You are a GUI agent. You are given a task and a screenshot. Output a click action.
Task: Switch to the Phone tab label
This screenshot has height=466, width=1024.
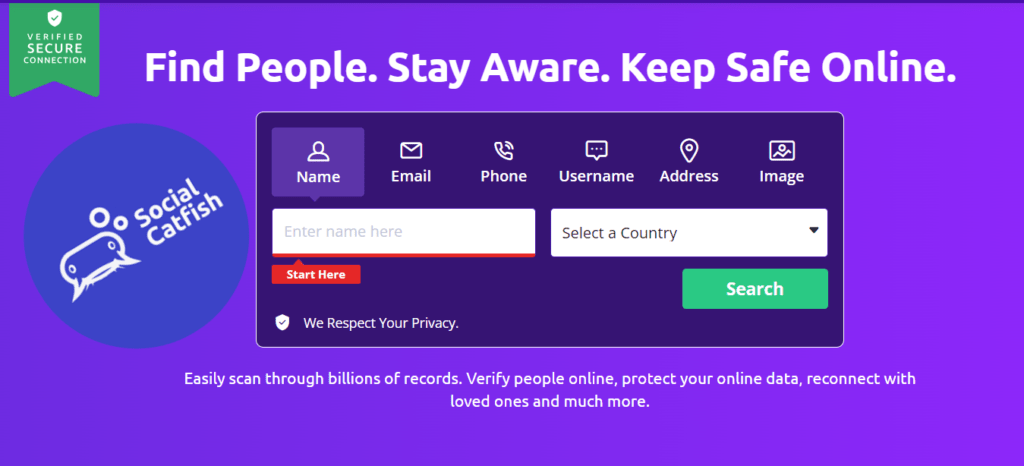[x=504, y=176]
